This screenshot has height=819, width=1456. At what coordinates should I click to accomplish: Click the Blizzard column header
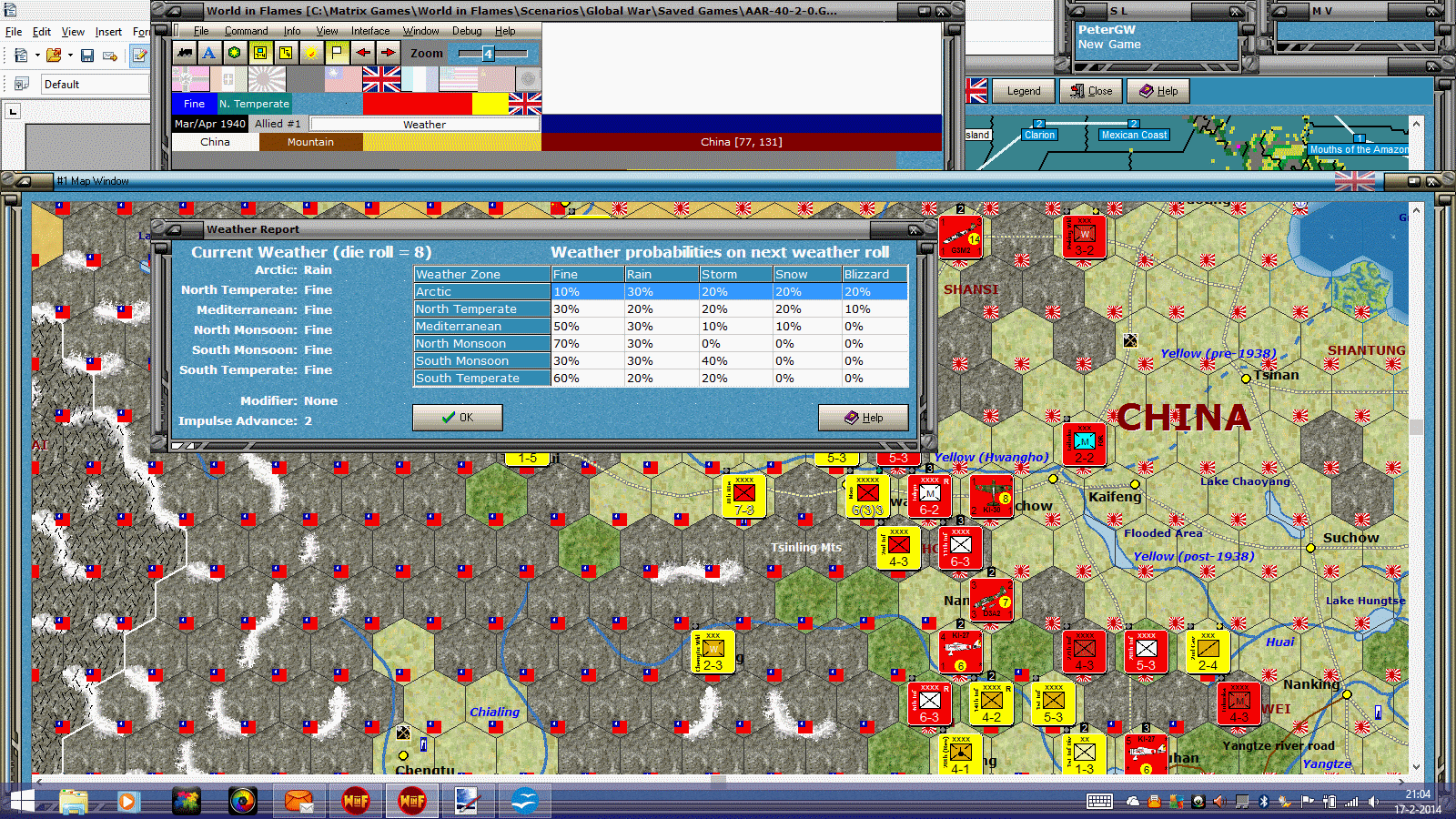click(x=875, y=274)
